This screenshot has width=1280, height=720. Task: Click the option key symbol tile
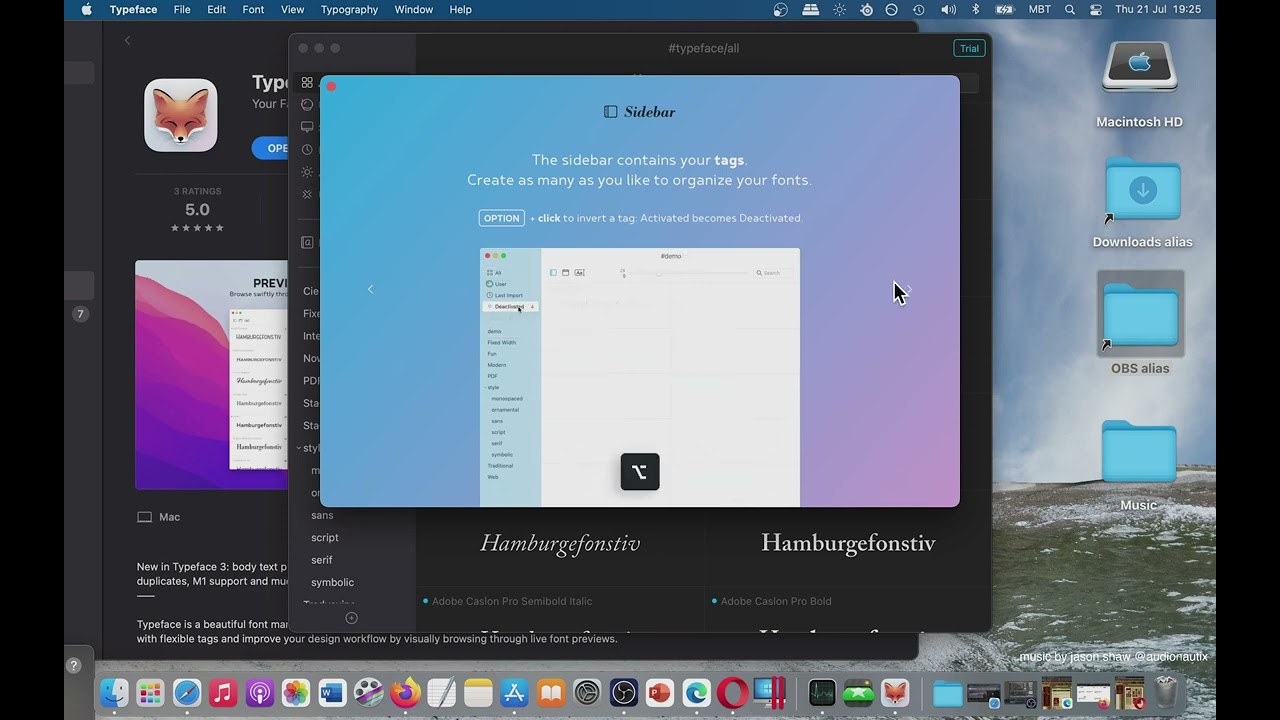(640, 471)
